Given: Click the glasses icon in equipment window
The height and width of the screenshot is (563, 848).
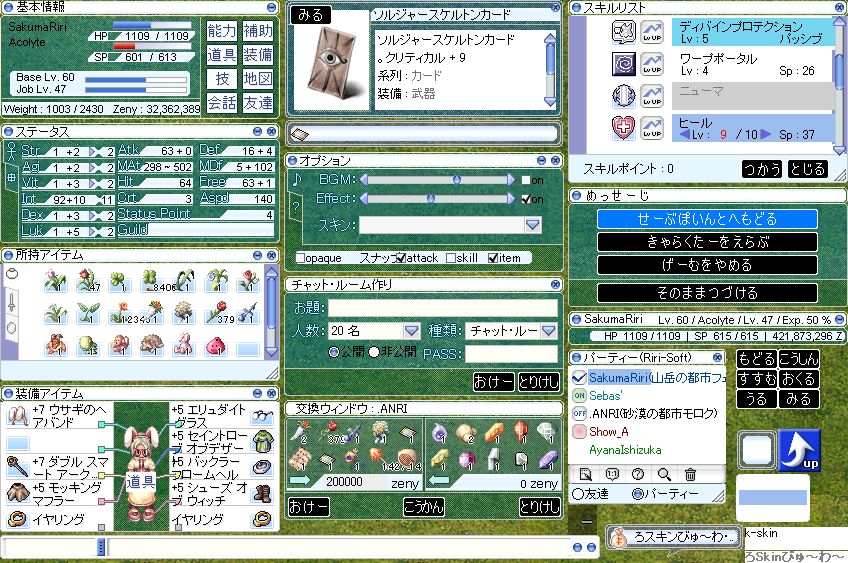Looking at the screenshot, I should click(263, 416).
